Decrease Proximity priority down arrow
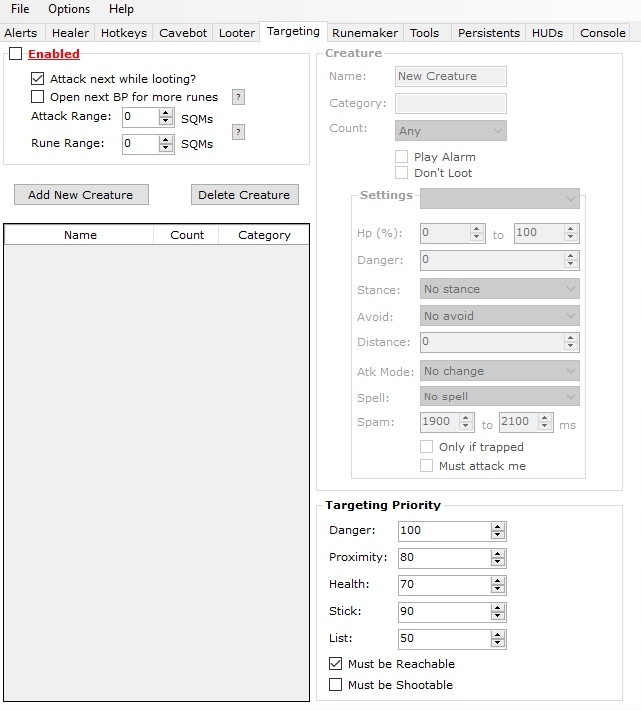The image size is (641, 711). pos(498,562)
